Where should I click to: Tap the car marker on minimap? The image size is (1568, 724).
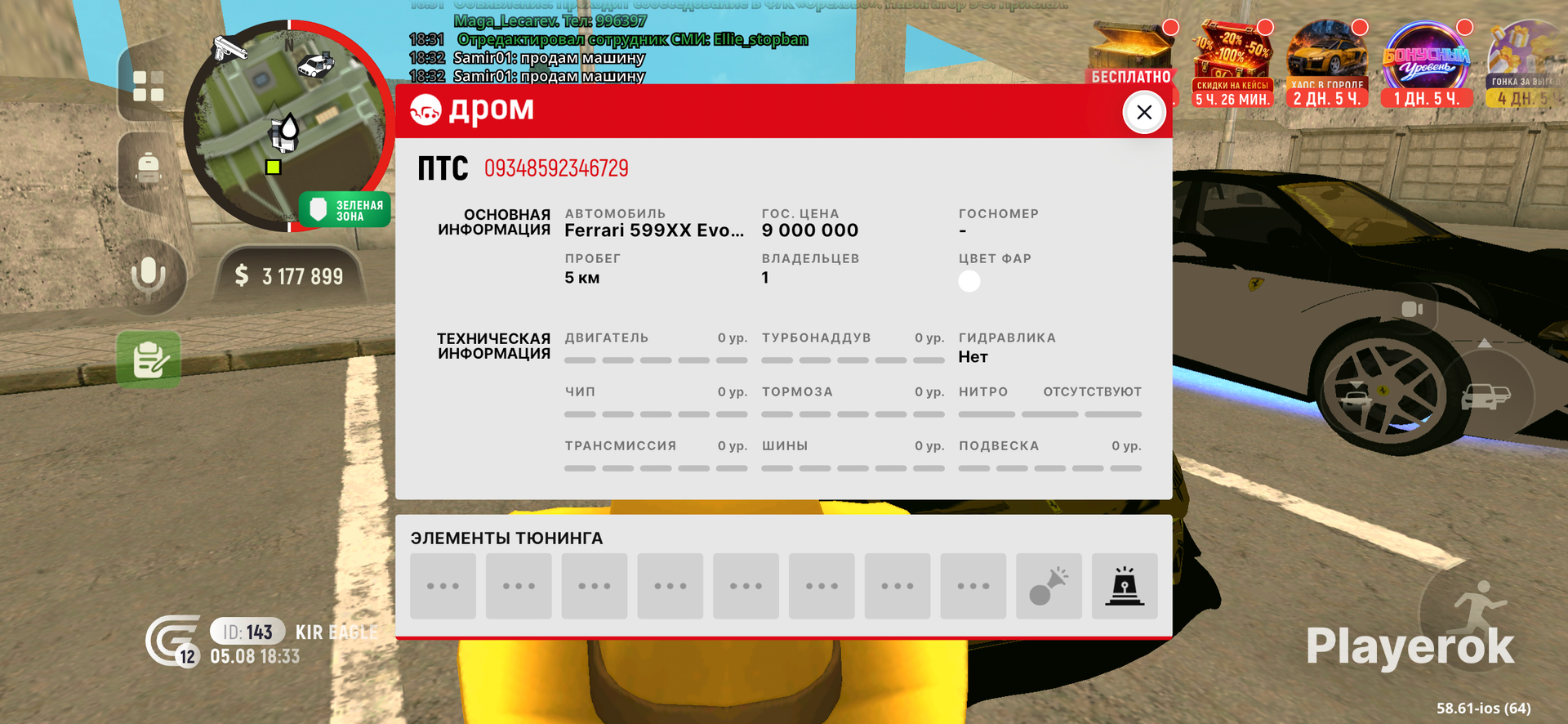pyautogui.click(x=315, y=65)
